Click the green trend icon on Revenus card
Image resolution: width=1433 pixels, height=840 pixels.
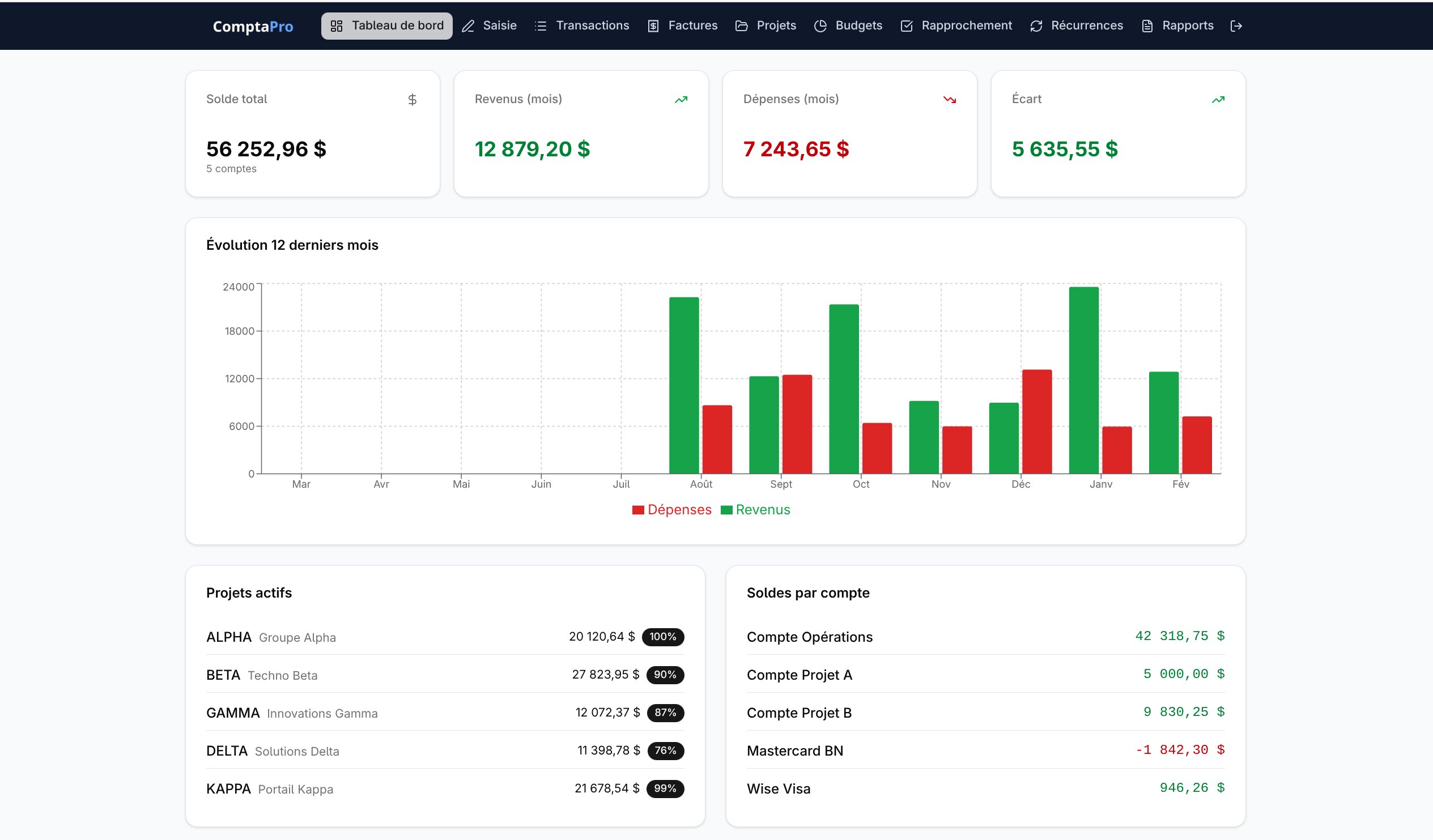pyautogui.click(x=681, y=100)
